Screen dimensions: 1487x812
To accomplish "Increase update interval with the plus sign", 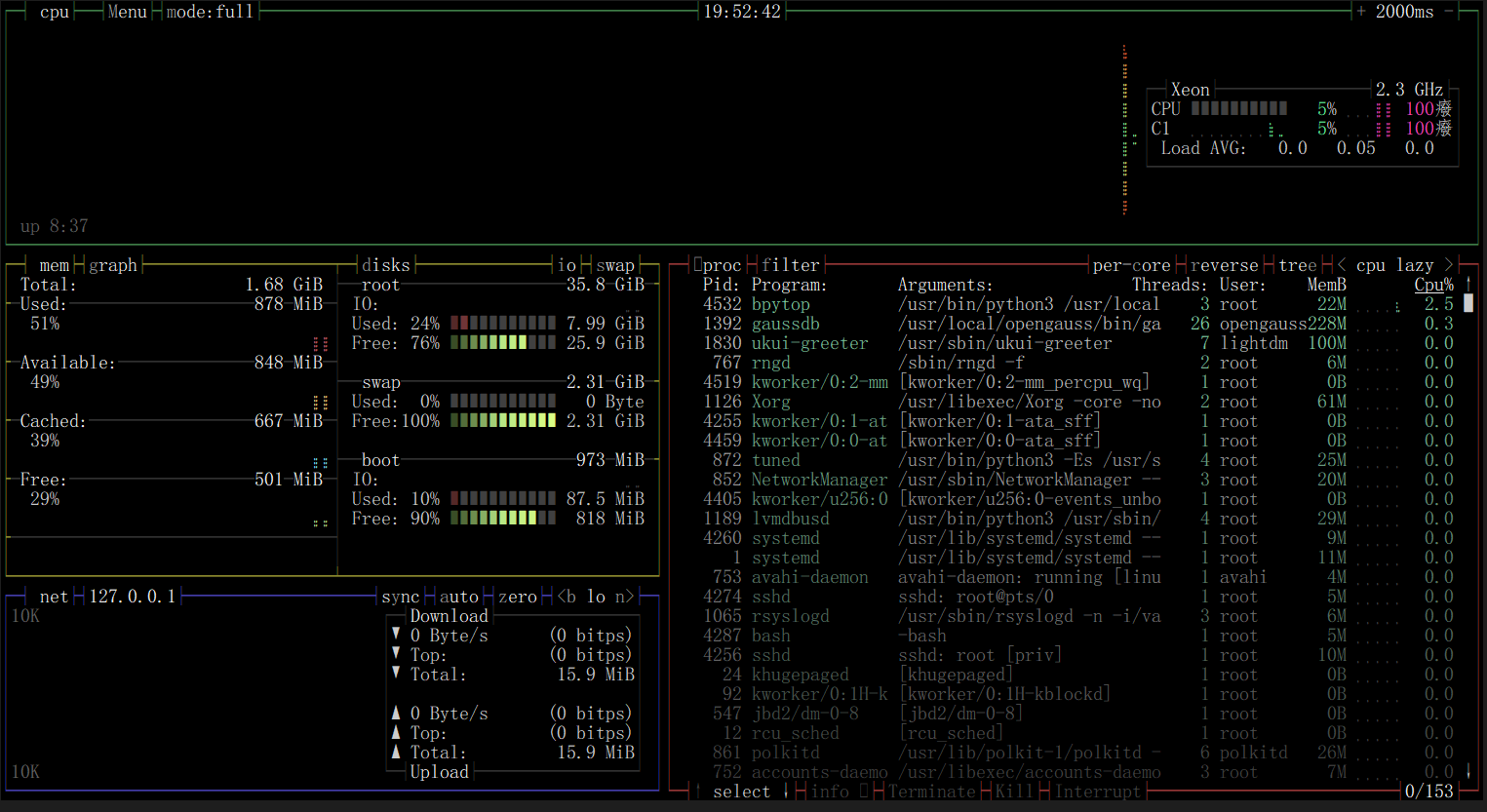I will tap(1361, 12).
